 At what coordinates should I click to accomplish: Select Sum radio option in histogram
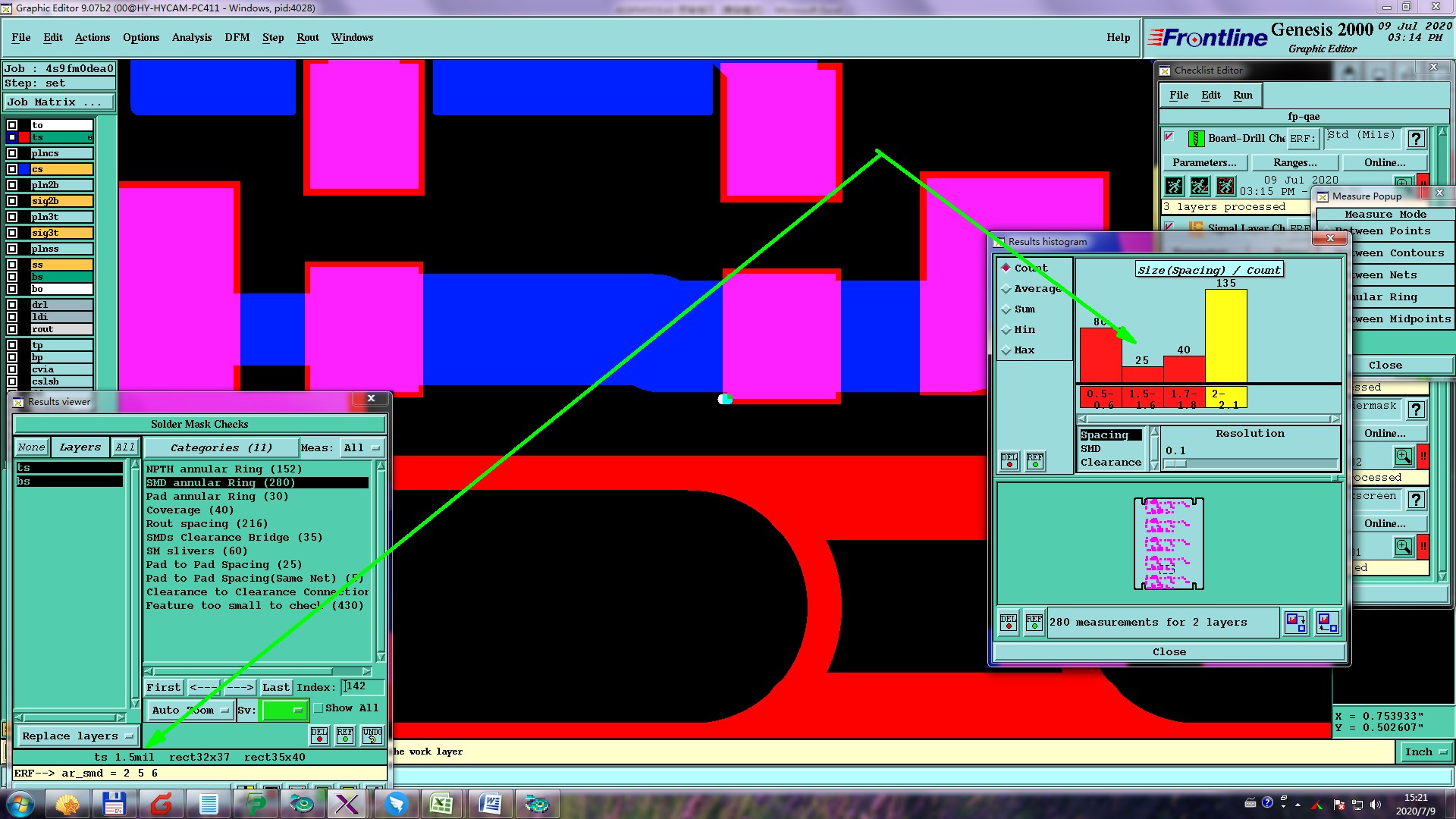1018,309
